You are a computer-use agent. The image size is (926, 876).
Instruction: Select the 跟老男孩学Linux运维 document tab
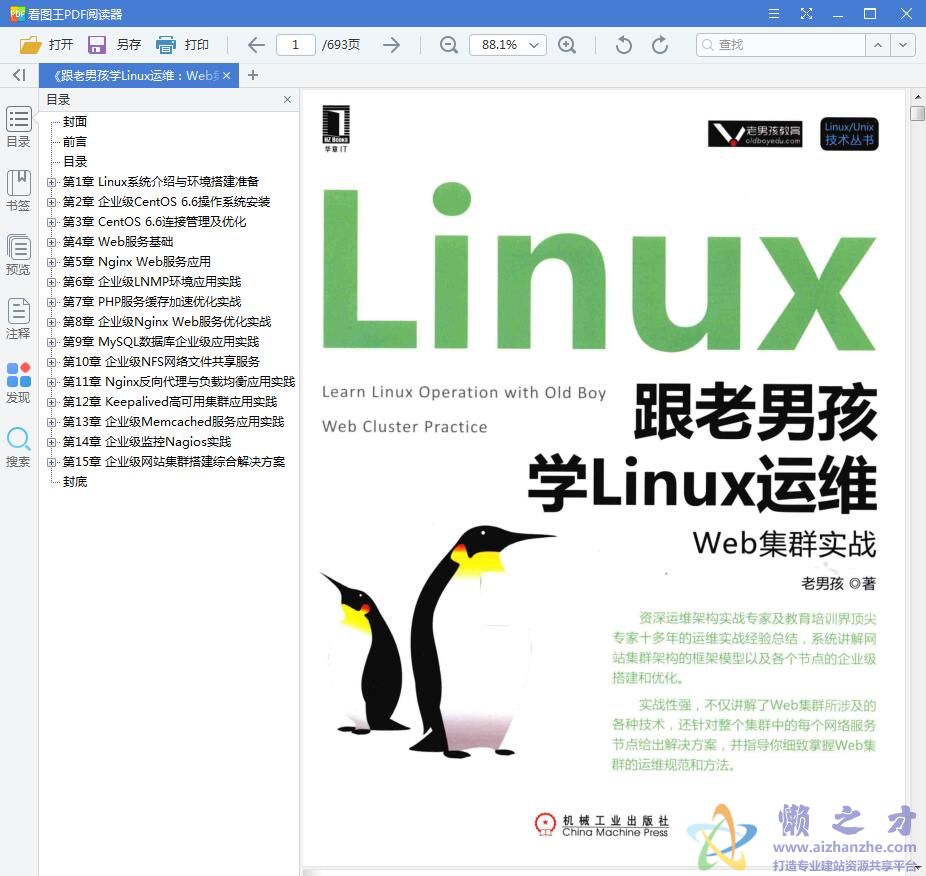130,75
